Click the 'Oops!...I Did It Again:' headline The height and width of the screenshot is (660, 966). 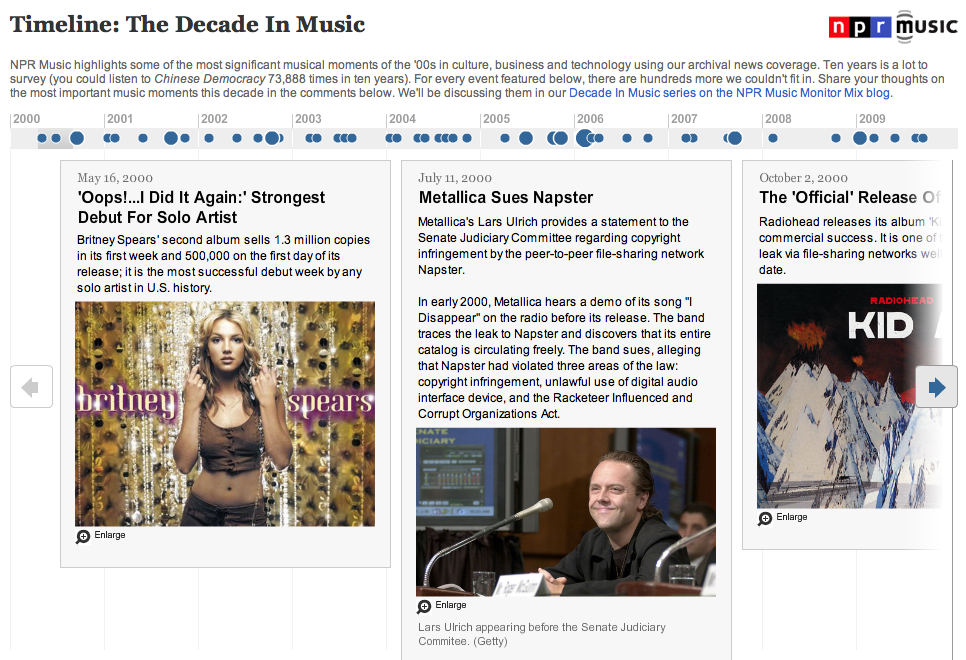pyautogui.click(x=201, y=207)
